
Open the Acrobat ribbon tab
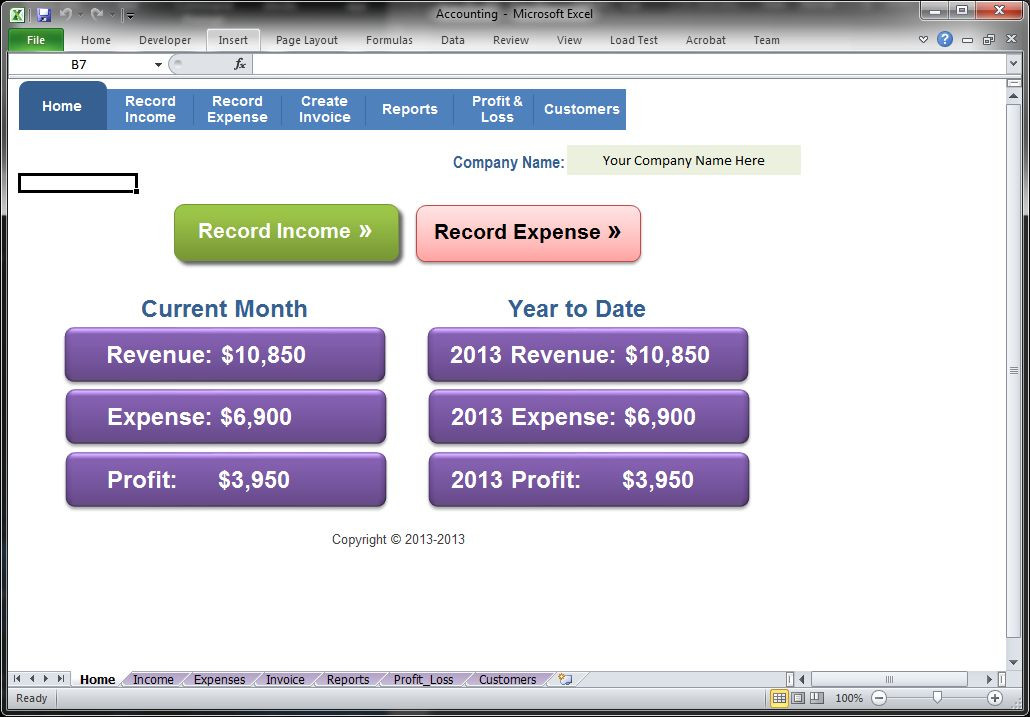tap(705, 40)
